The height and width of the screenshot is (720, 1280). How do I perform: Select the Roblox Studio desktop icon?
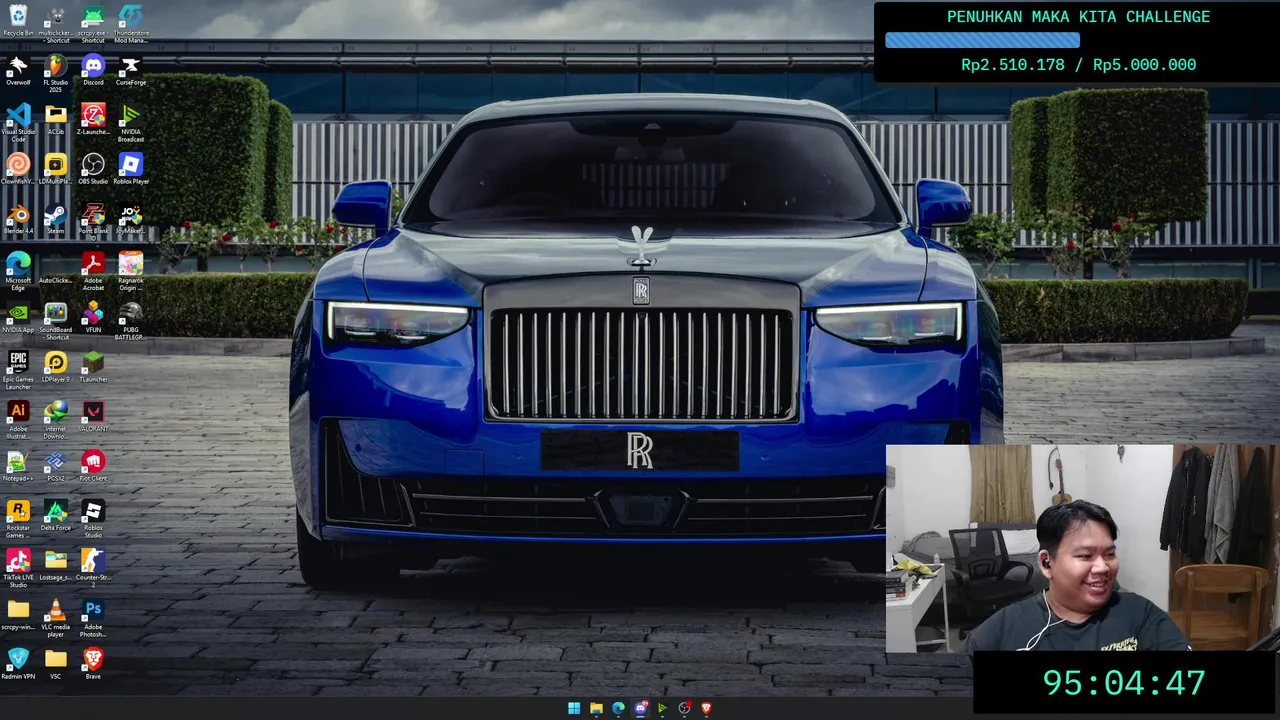tap(93, 519)
